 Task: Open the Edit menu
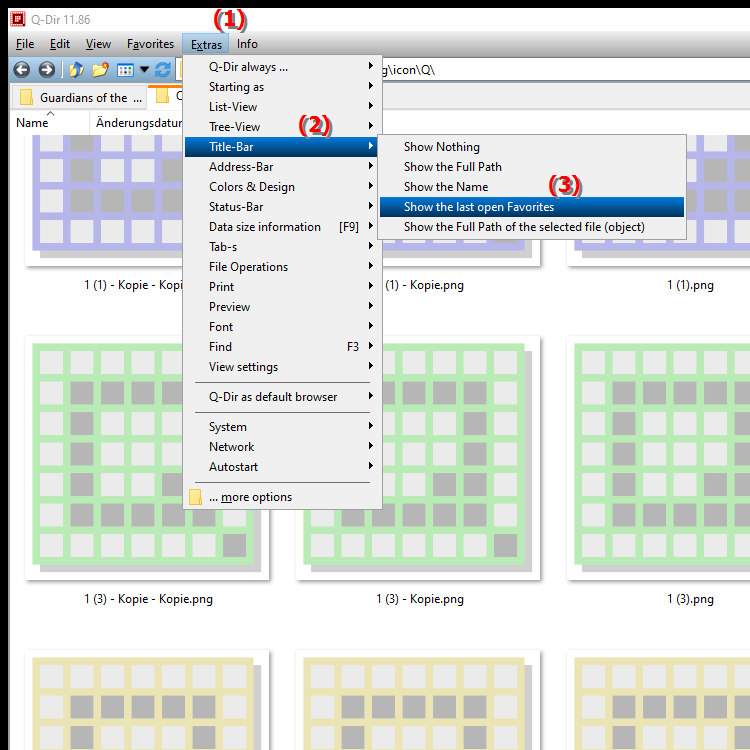tap(60, 44)
